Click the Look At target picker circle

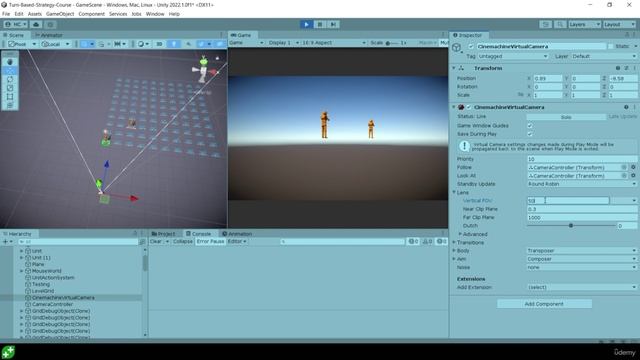pos(624,176)
